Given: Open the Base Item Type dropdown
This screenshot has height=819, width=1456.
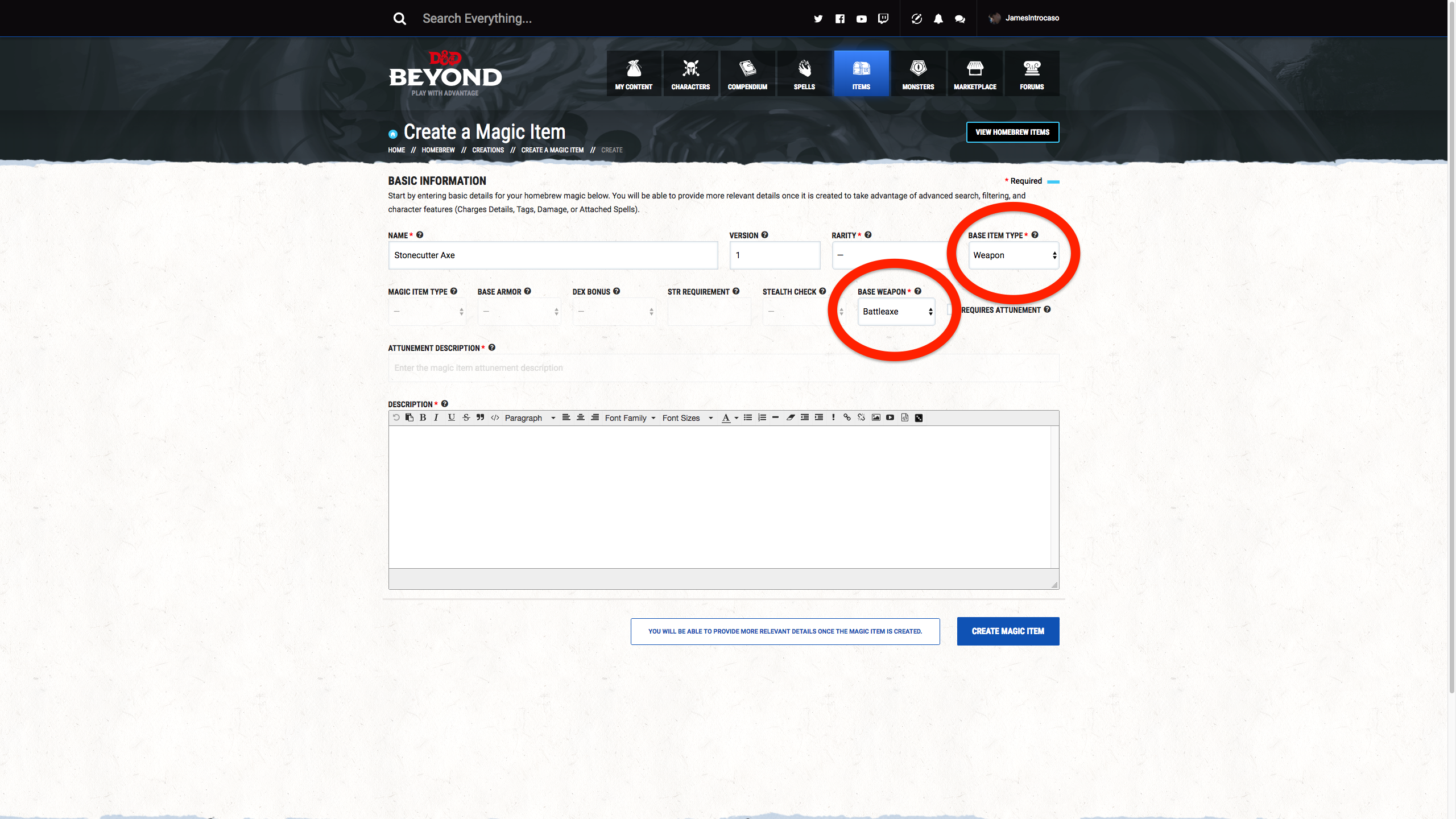Looking at the screenshot, I should 1014,255.
